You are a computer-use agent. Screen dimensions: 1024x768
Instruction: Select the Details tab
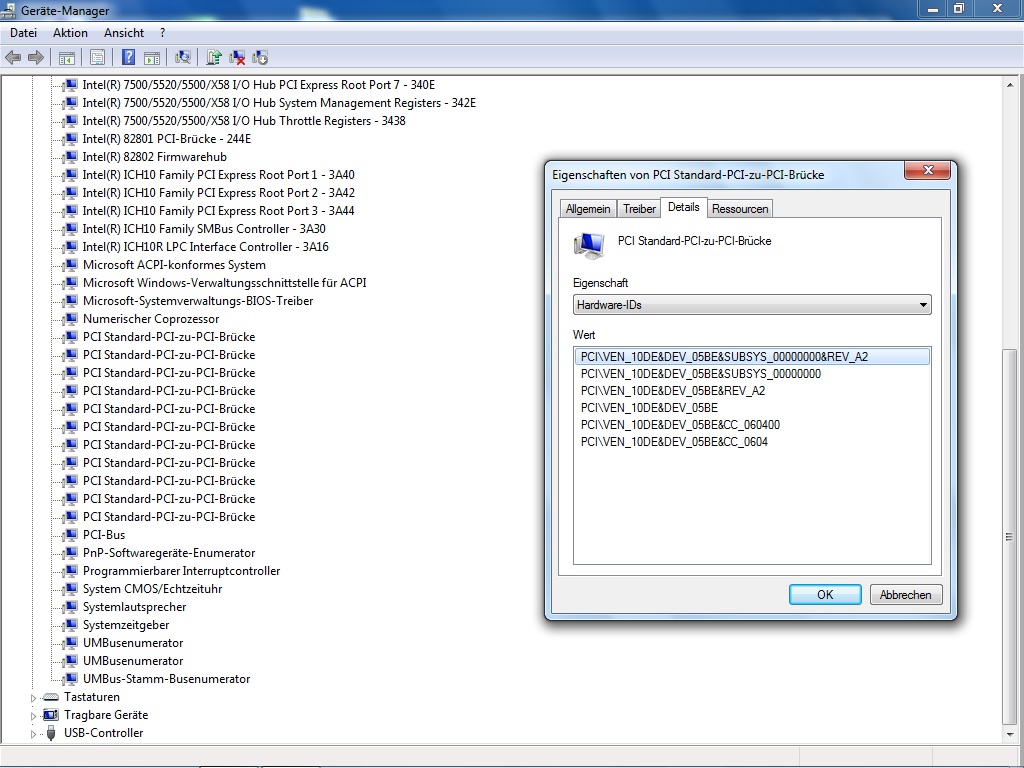point(684,207)
